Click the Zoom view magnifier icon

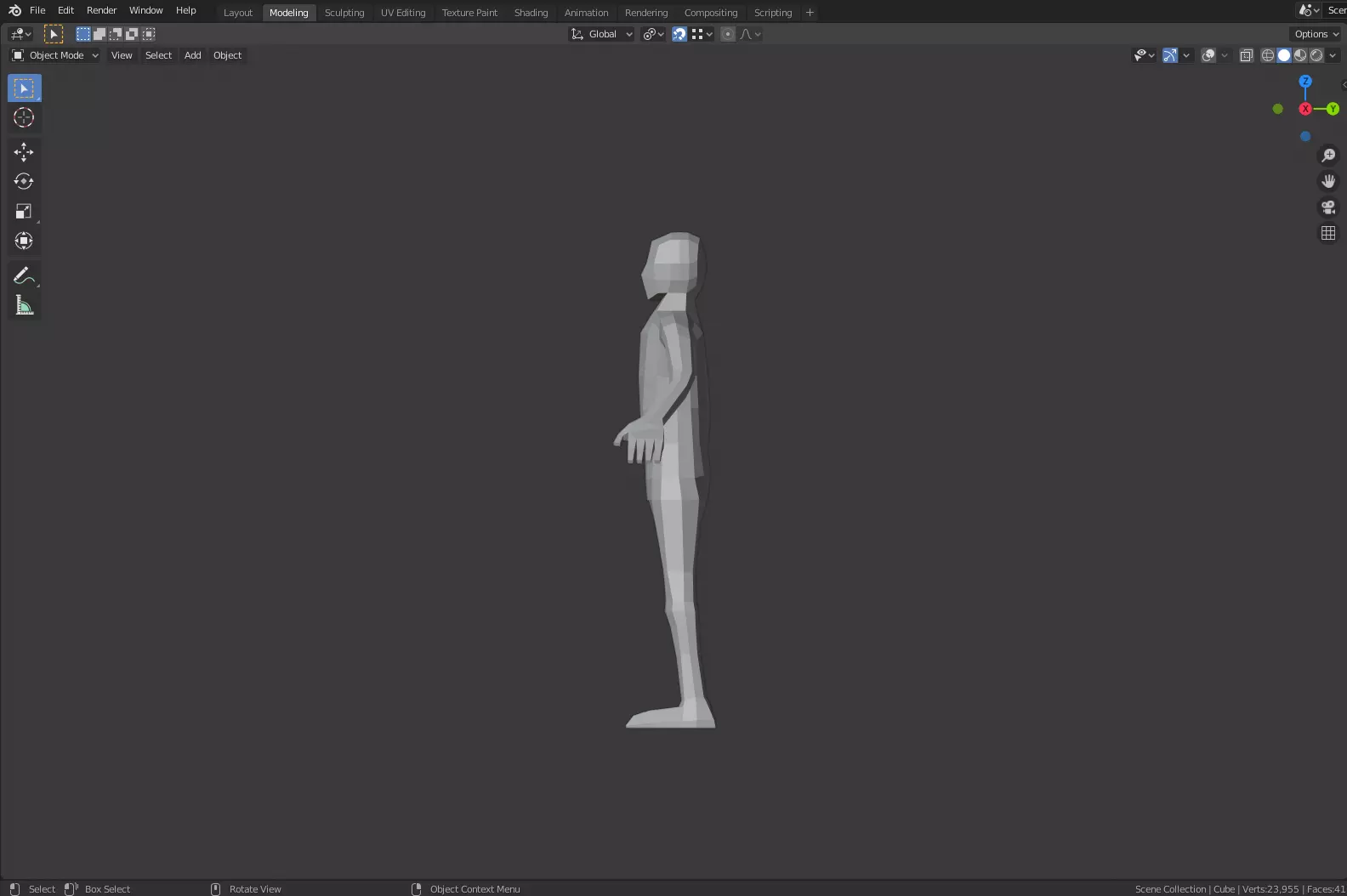pyautogui.click(x=1328, y=156)
